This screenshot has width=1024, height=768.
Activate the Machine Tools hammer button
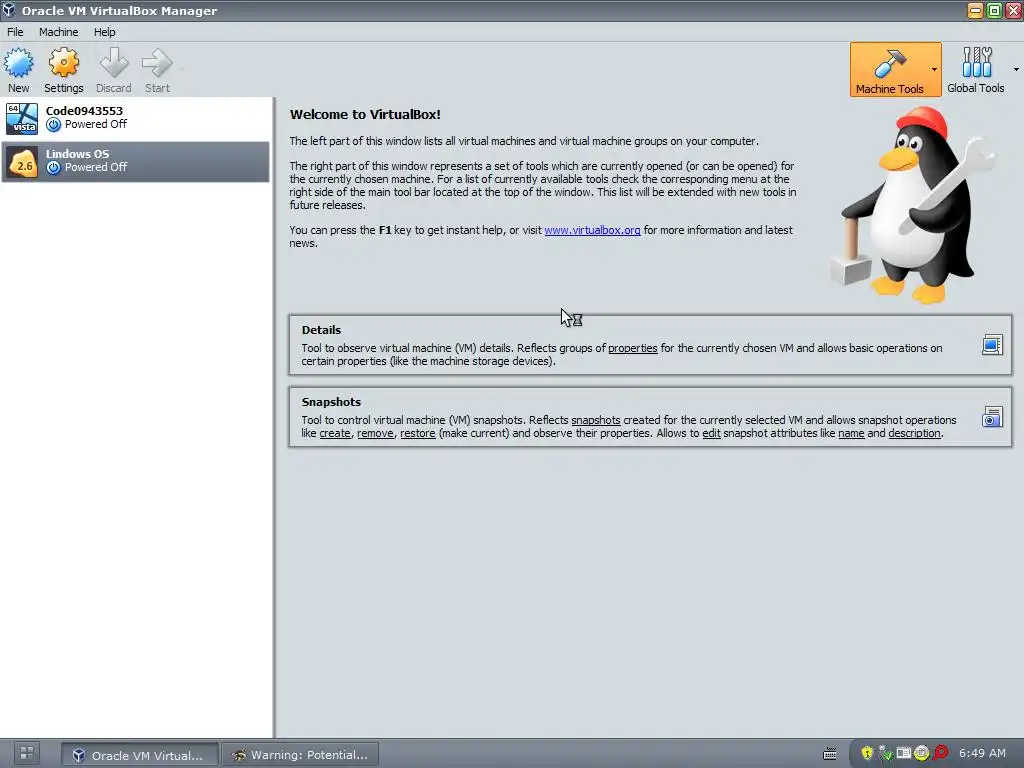pos(889,70)
